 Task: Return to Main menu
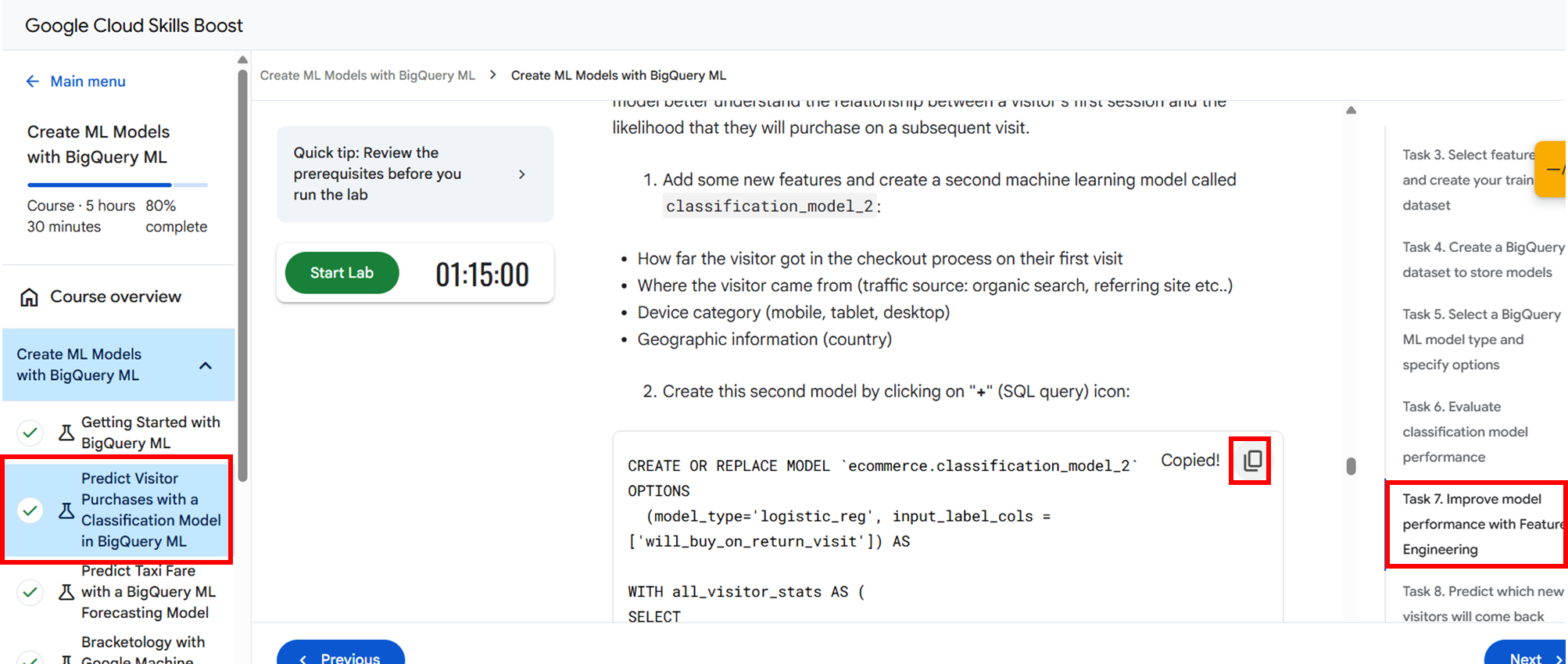tap(88, 81)
